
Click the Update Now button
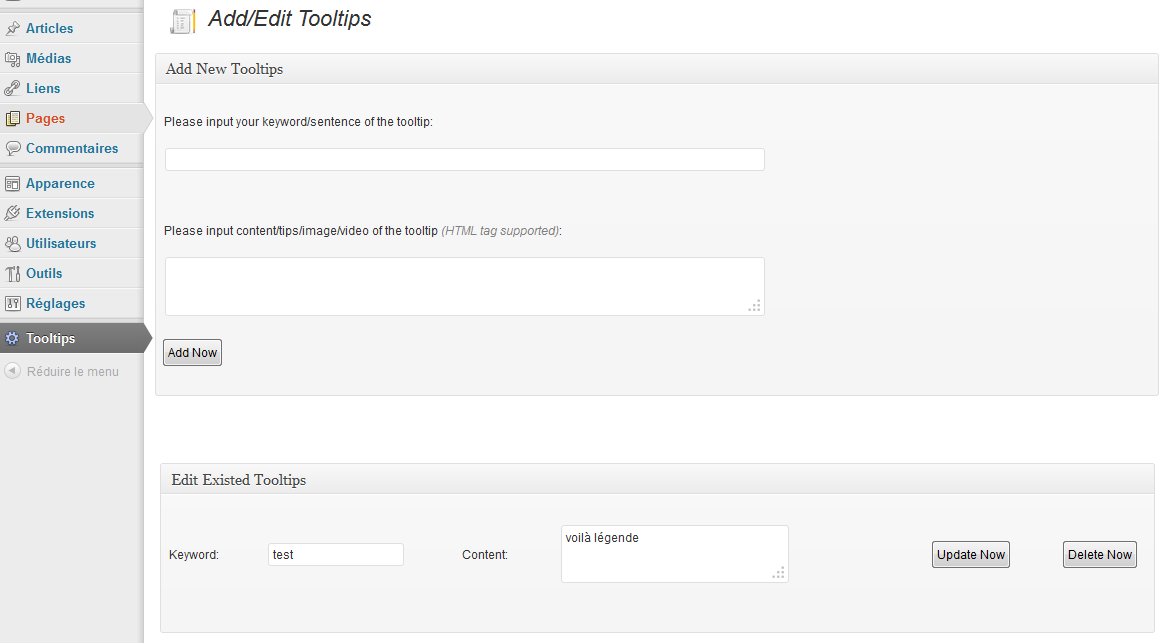[971, 555]
